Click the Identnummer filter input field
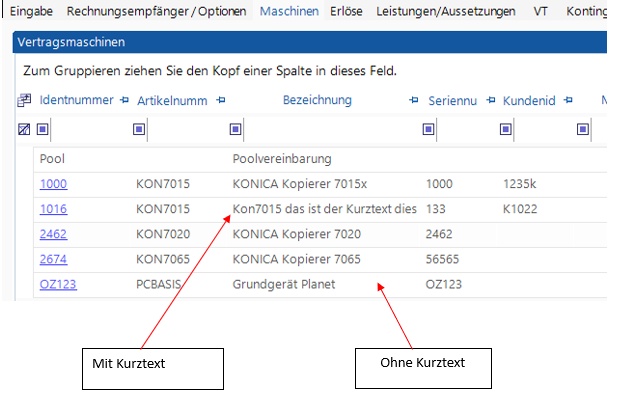622x408 pixels. coord(91,129)
